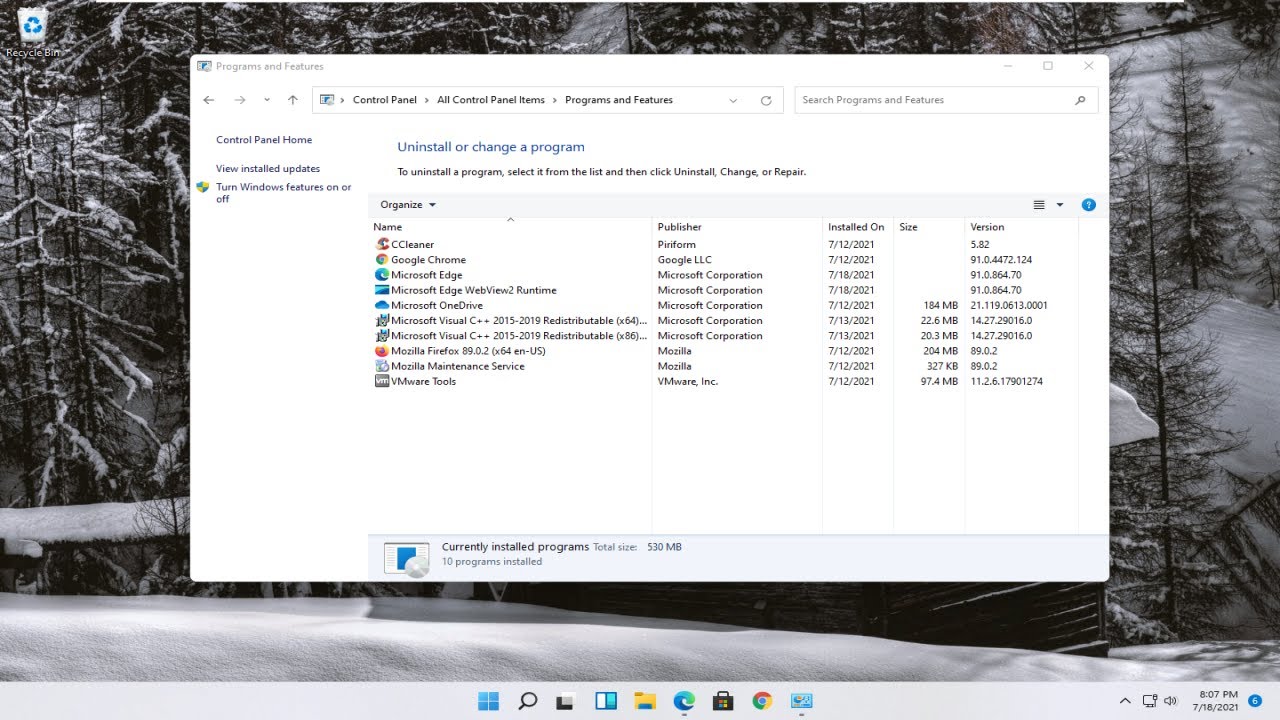Viewport: 1280px width, 720px height.
Task: Click version 91.0.4472.124 cell
Action: [x=1001, y=259]
